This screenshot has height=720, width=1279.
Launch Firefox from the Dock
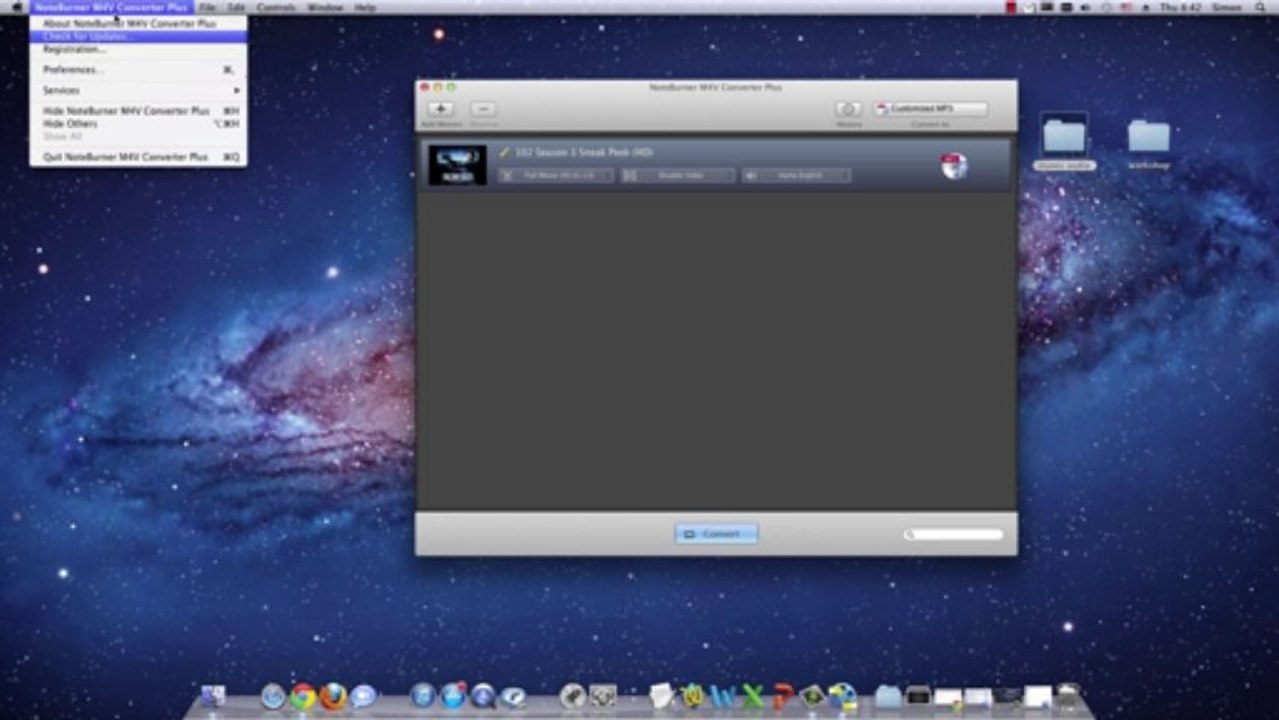[333, 696]
